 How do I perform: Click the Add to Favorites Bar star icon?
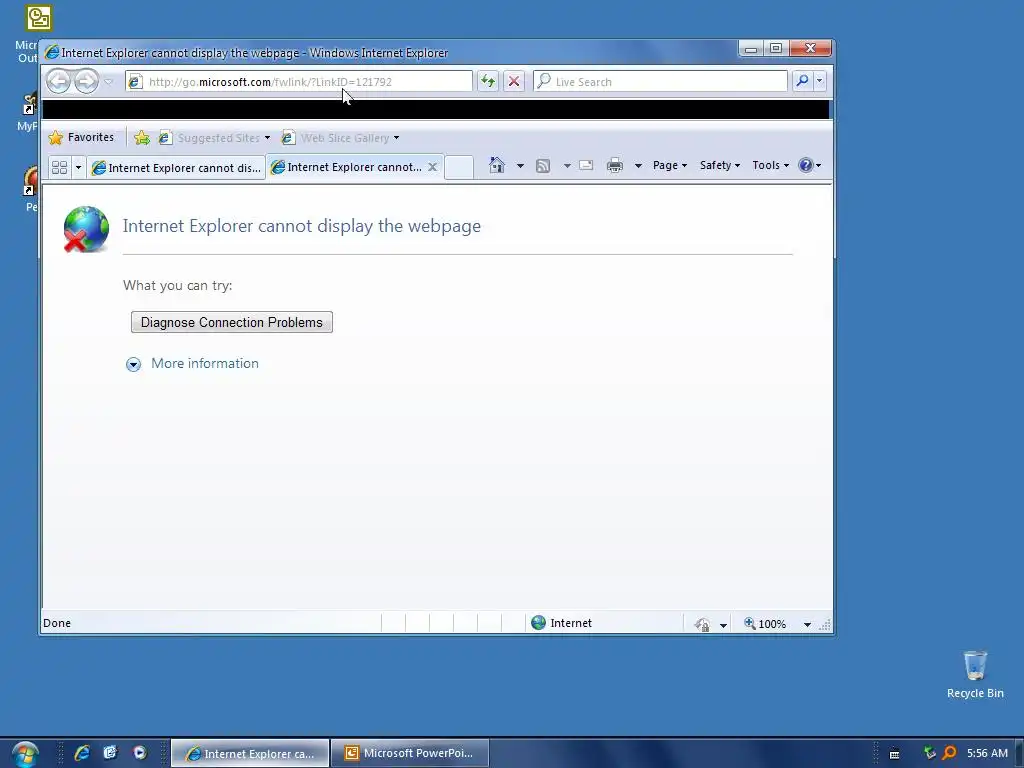point(142,137)
